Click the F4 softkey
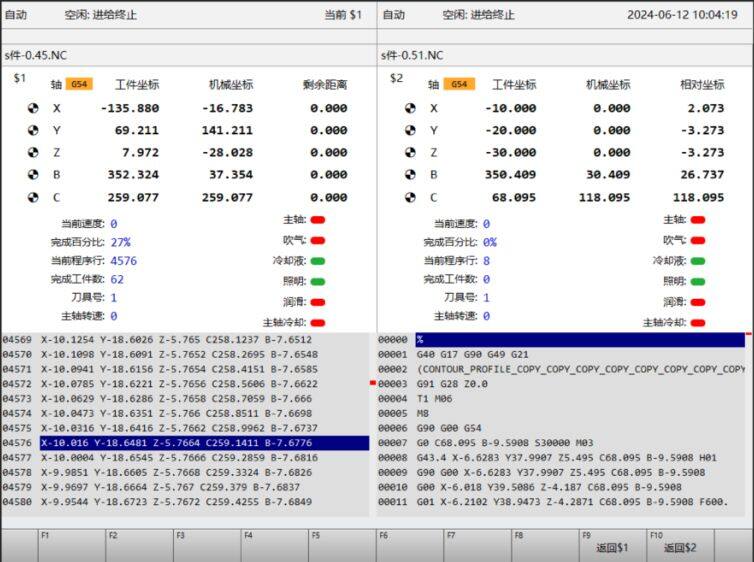 (275, 545)
